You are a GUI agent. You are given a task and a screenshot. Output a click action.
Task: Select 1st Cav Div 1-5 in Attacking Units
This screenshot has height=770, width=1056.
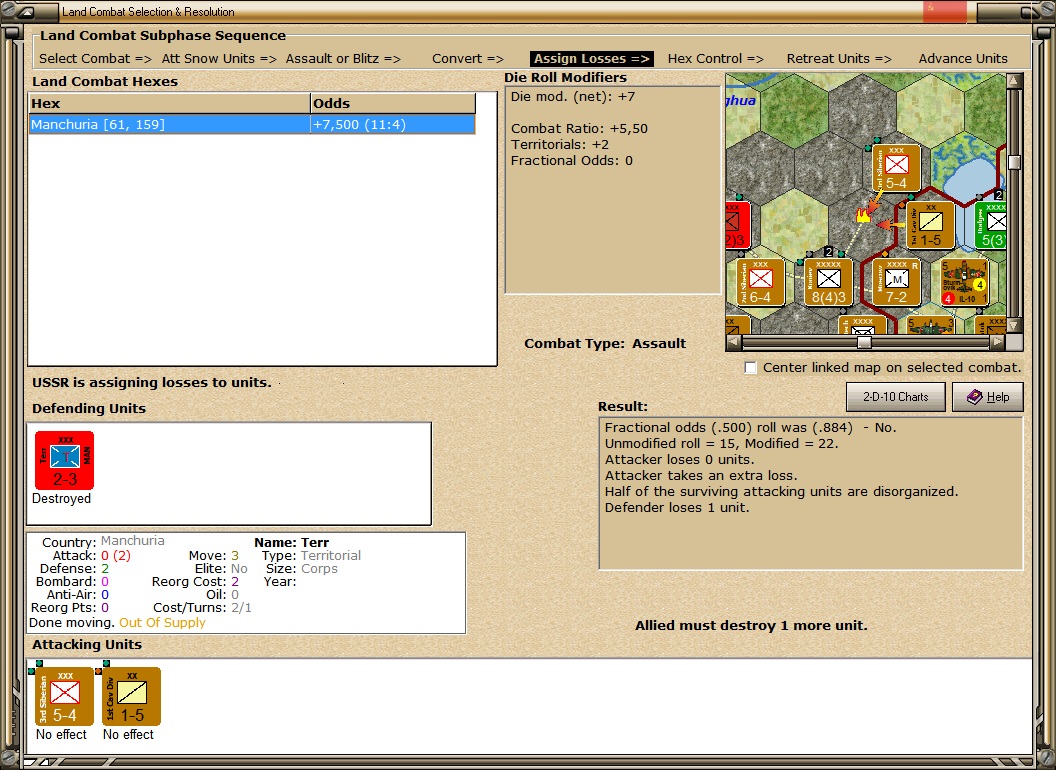click(x=131, y=697)
